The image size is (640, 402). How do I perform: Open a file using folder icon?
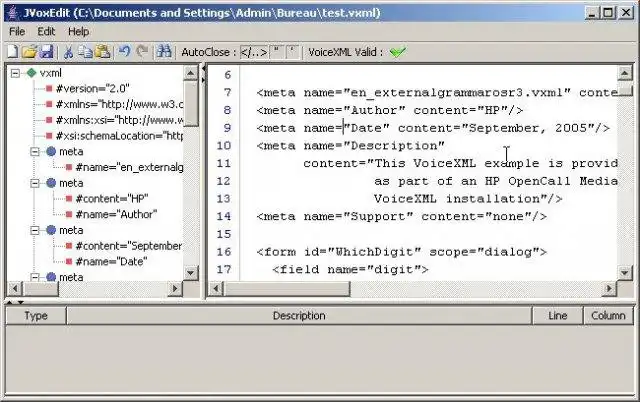[29, 52]
